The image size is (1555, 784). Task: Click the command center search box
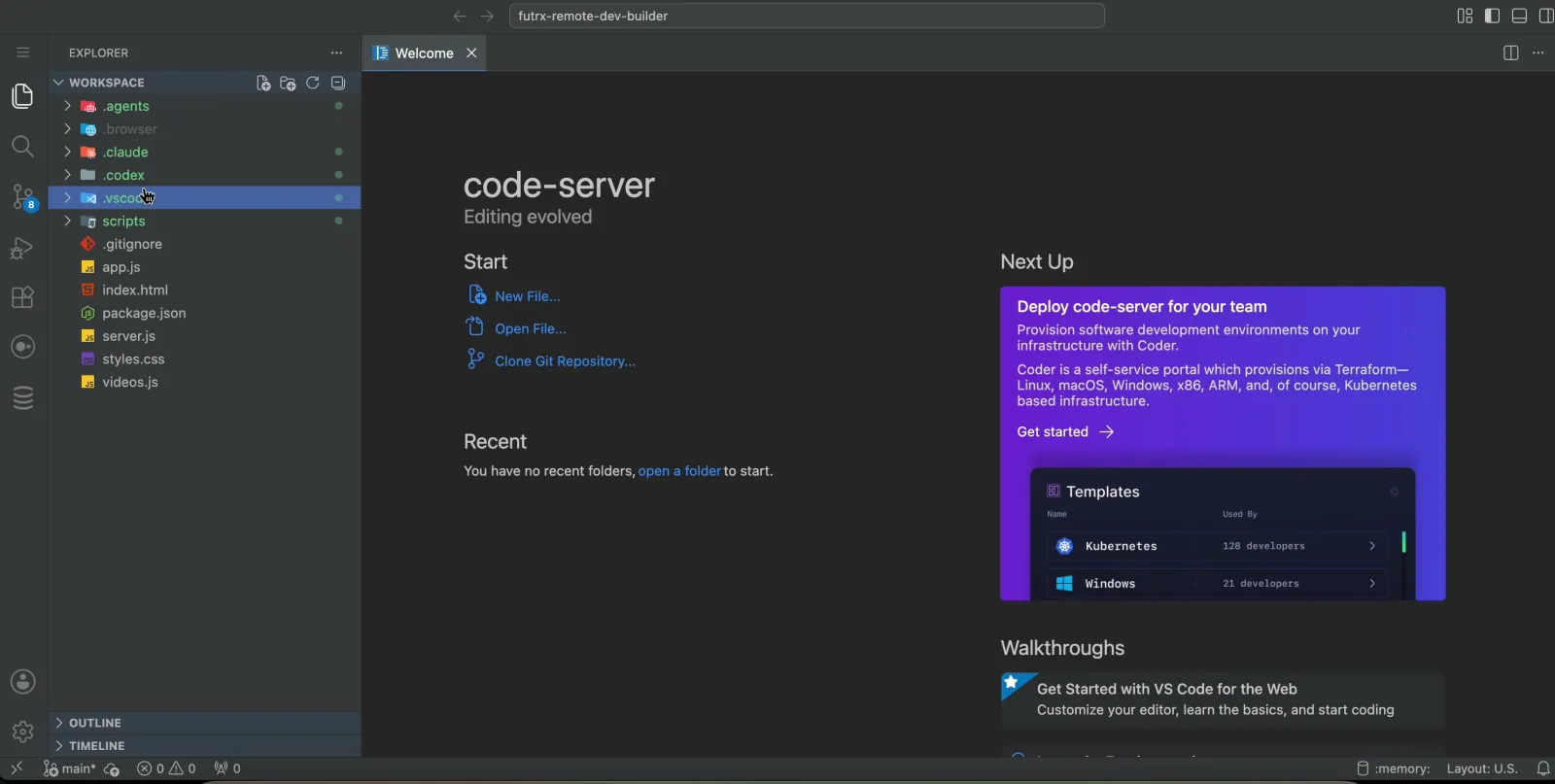coord(807,16)
